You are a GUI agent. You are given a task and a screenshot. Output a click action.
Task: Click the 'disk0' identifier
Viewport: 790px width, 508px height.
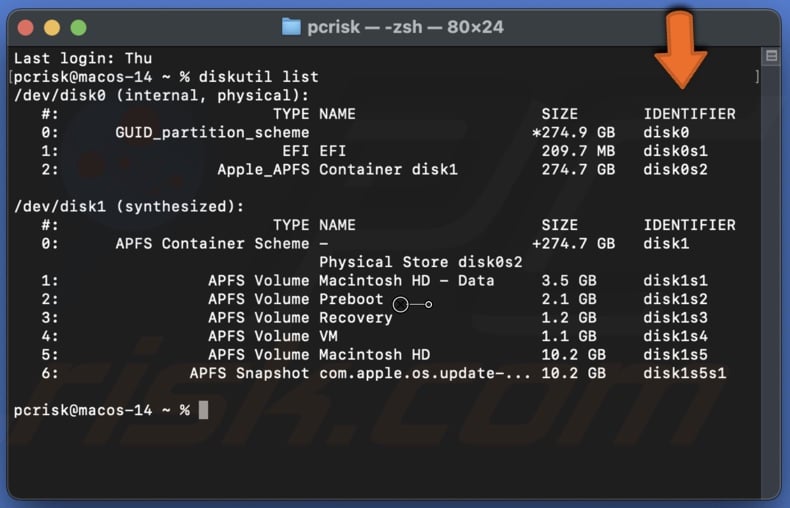(666, 133)
